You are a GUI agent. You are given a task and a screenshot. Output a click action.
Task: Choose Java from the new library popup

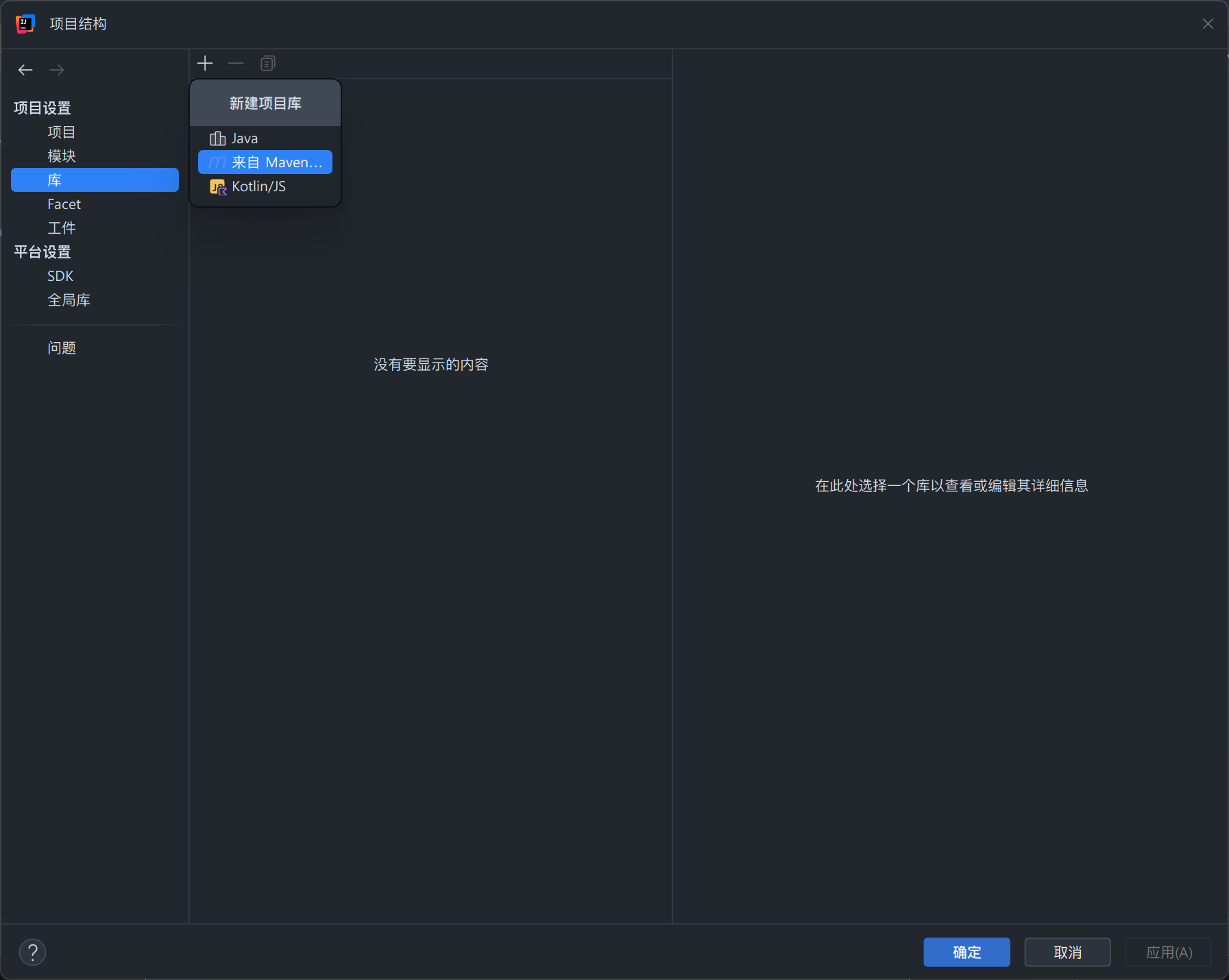pos(244,138)
